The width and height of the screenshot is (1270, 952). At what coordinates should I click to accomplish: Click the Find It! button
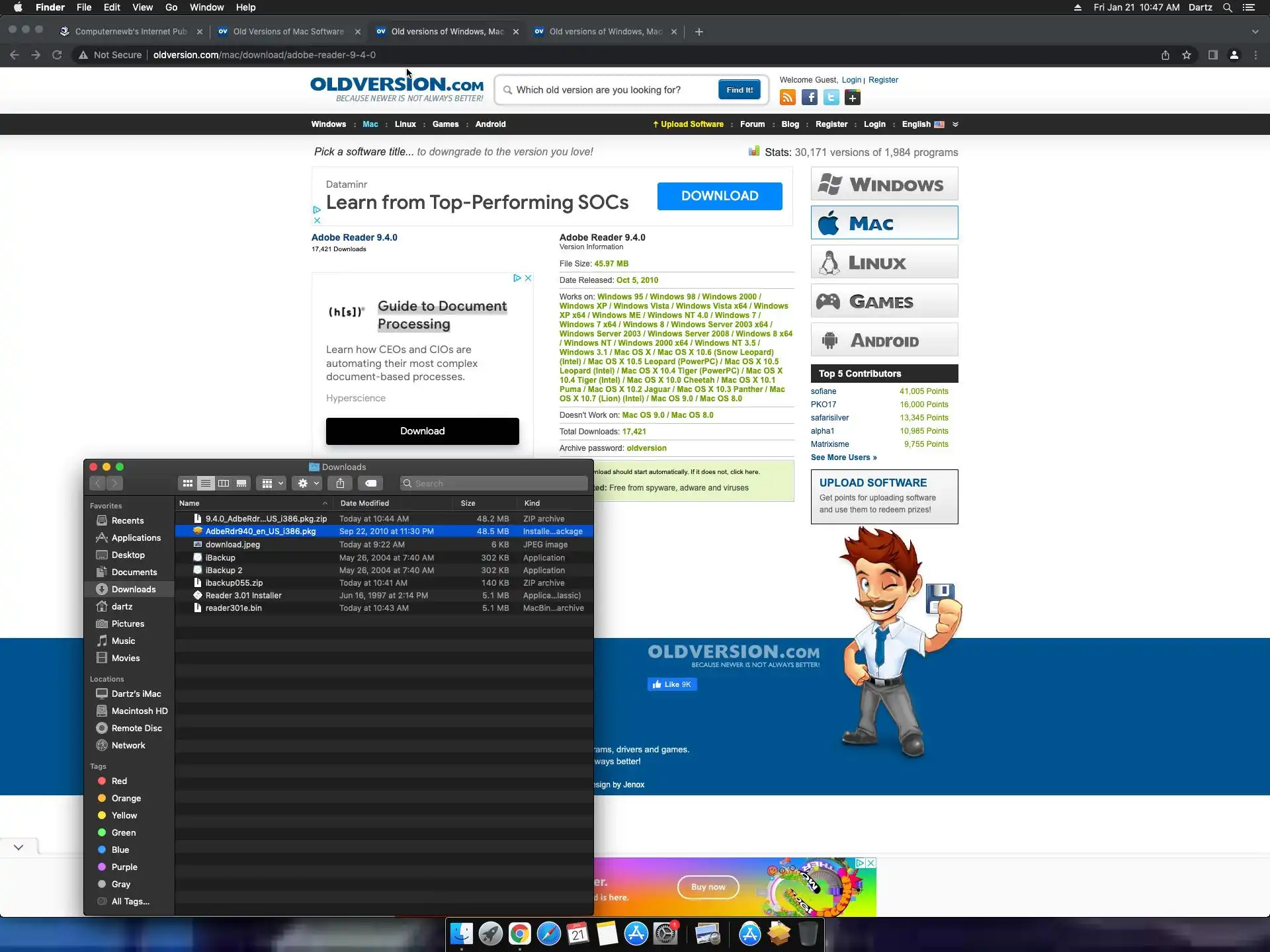click(739, 90)
